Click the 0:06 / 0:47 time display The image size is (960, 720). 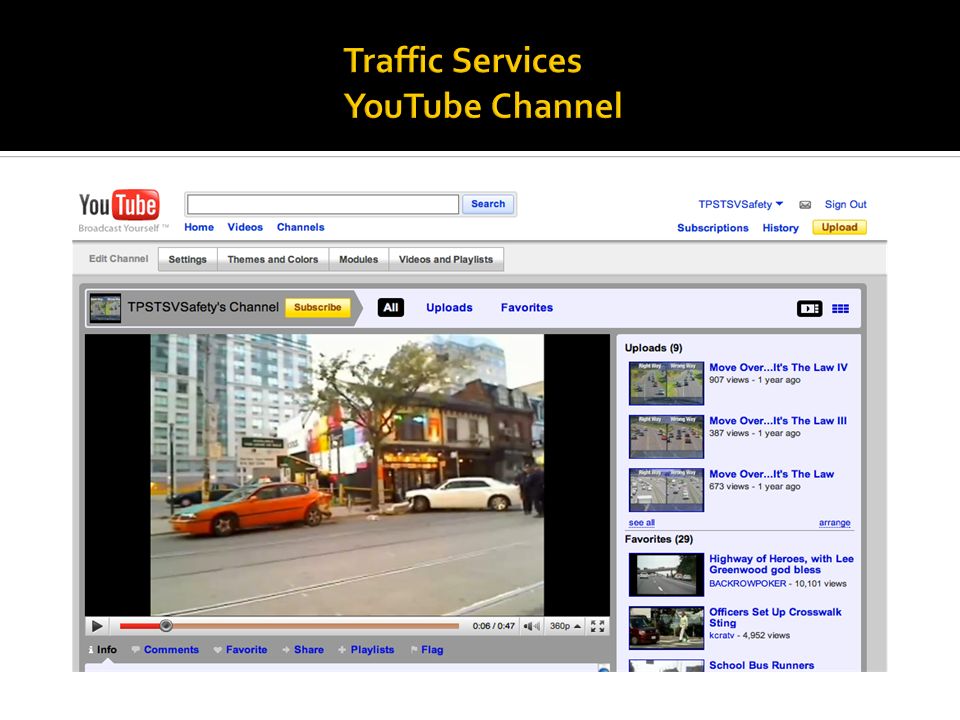point(493,626)
